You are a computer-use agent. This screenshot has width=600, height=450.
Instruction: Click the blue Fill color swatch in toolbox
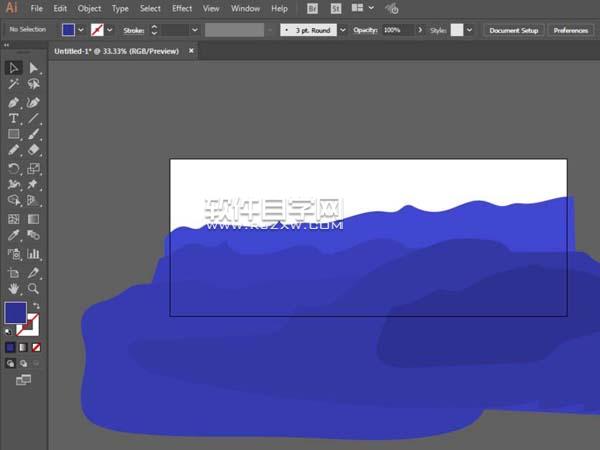click(15, 313)
